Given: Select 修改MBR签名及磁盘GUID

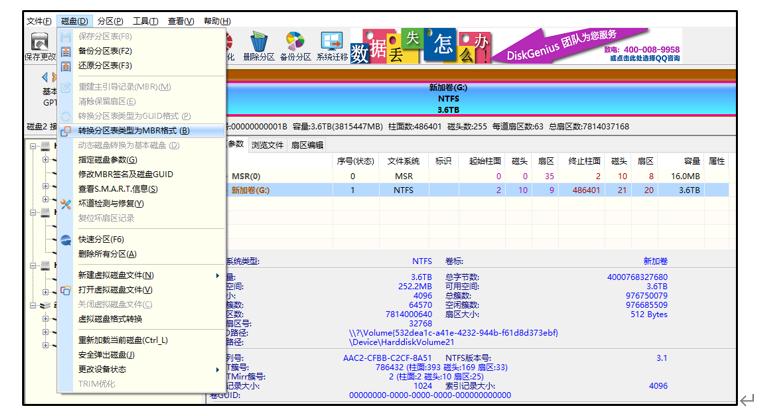Looking at the screenshot, I should coord(126,174).
